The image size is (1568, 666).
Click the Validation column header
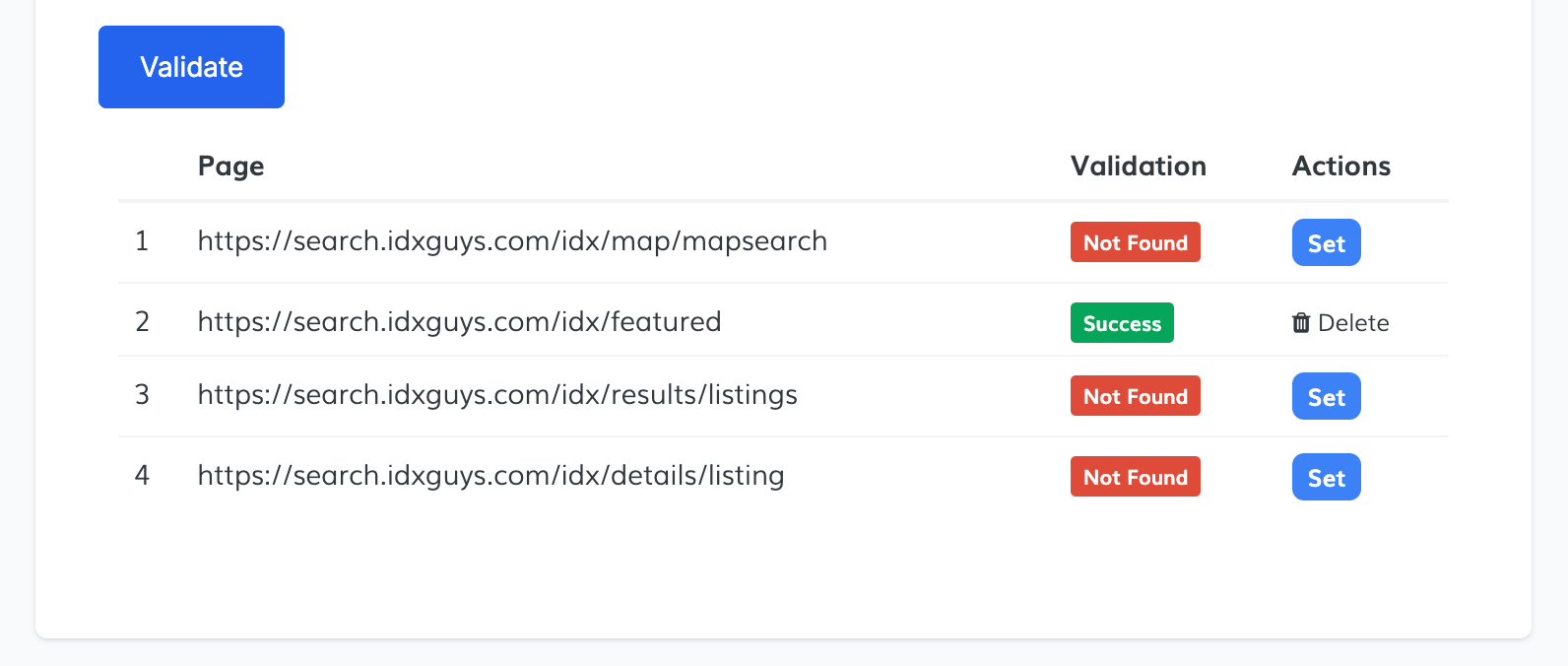tap(1138, 166)
